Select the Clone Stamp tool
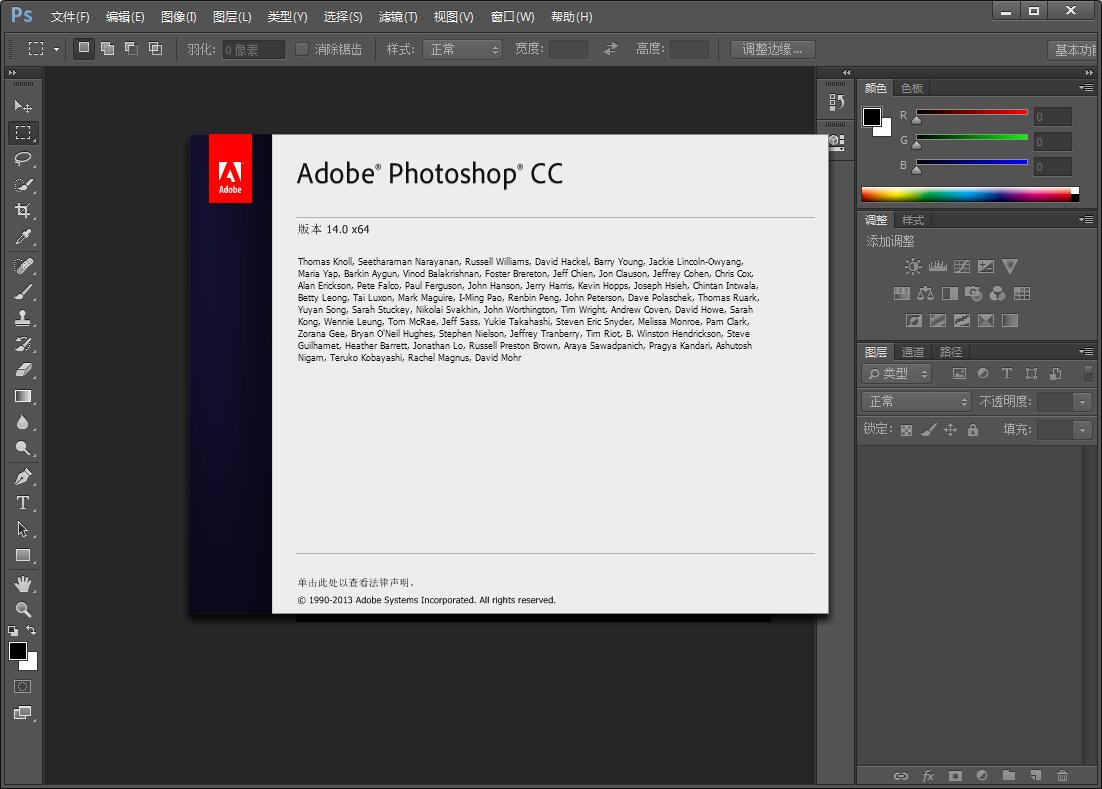The width and height of the screenshot is (1102, 789). click(23, 318)
